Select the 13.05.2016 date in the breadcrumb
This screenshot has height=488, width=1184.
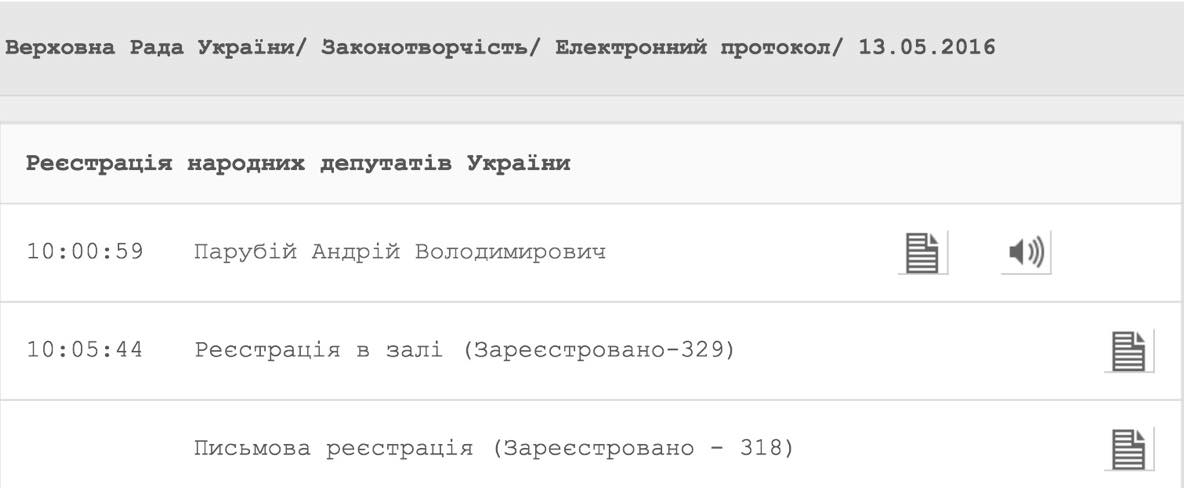click(x=927, y=48)
